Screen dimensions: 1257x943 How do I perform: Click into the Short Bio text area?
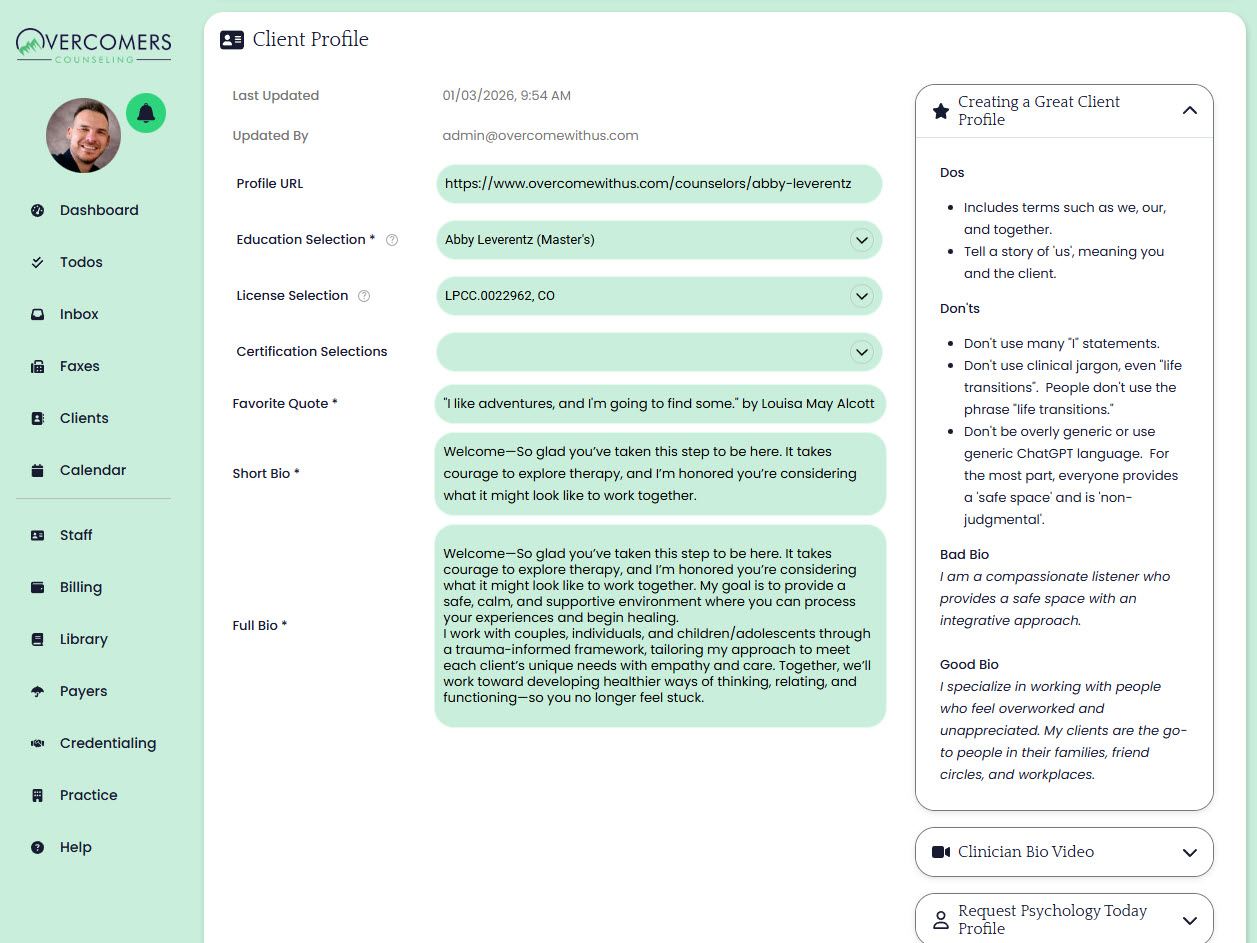(x=660, y=474)
